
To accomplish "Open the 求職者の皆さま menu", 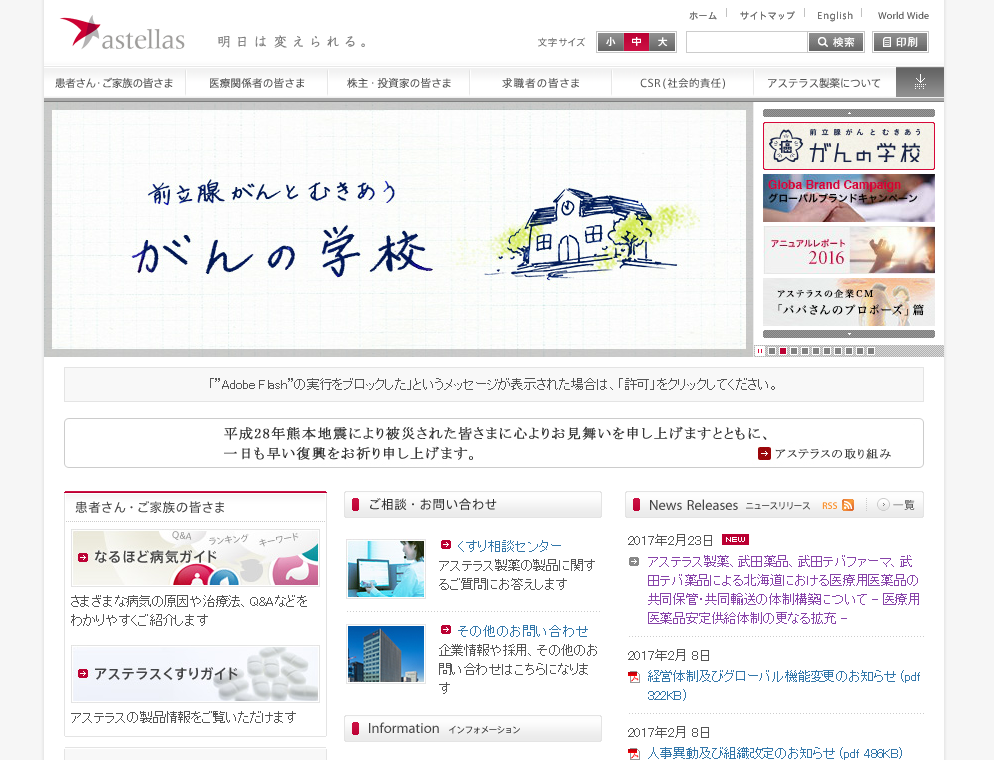I will point(541,83).
